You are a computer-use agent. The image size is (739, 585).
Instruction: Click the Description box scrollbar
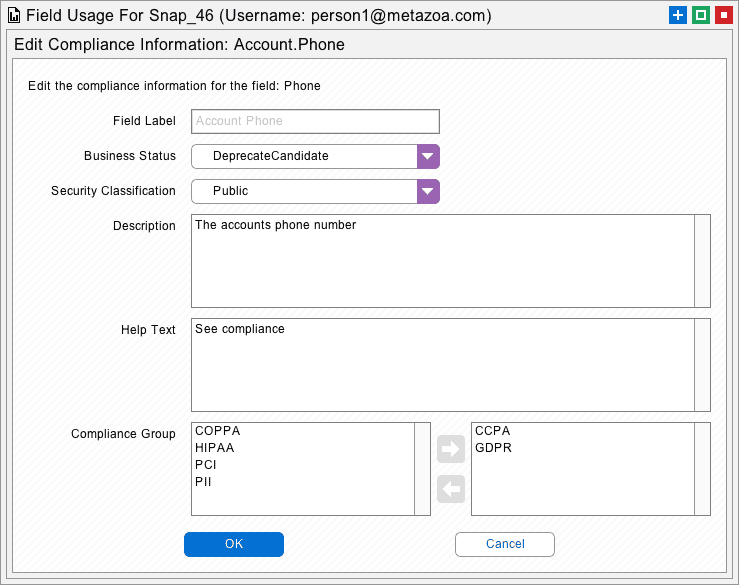pyautogui.click(x=702, y=261)
